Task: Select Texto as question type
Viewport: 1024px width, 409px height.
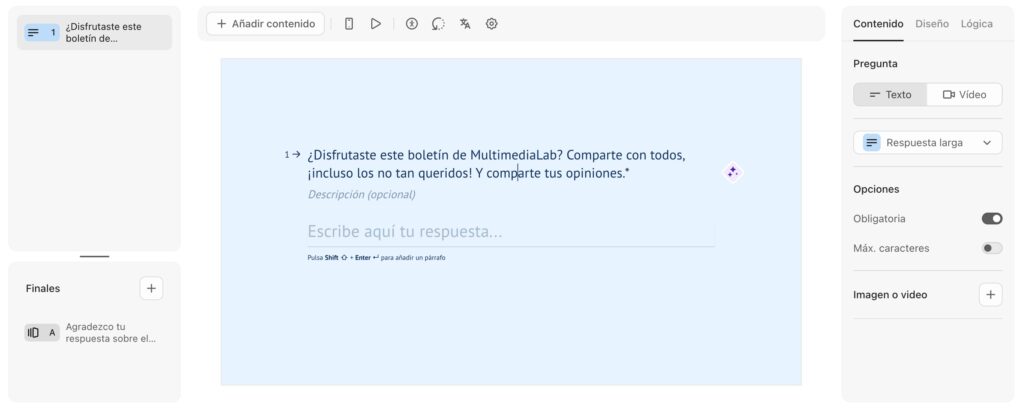Action: (890, 95)
